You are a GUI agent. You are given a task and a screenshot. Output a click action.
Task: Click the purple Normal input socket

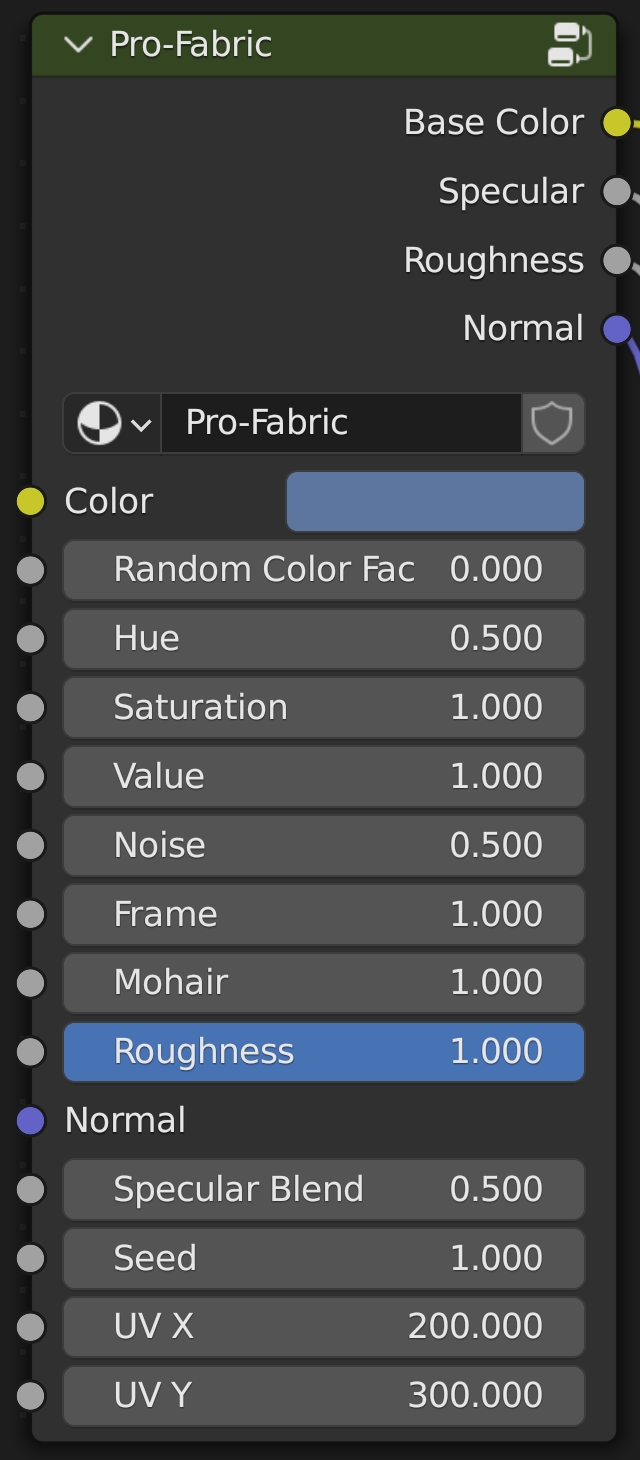tap(31, 1121)
